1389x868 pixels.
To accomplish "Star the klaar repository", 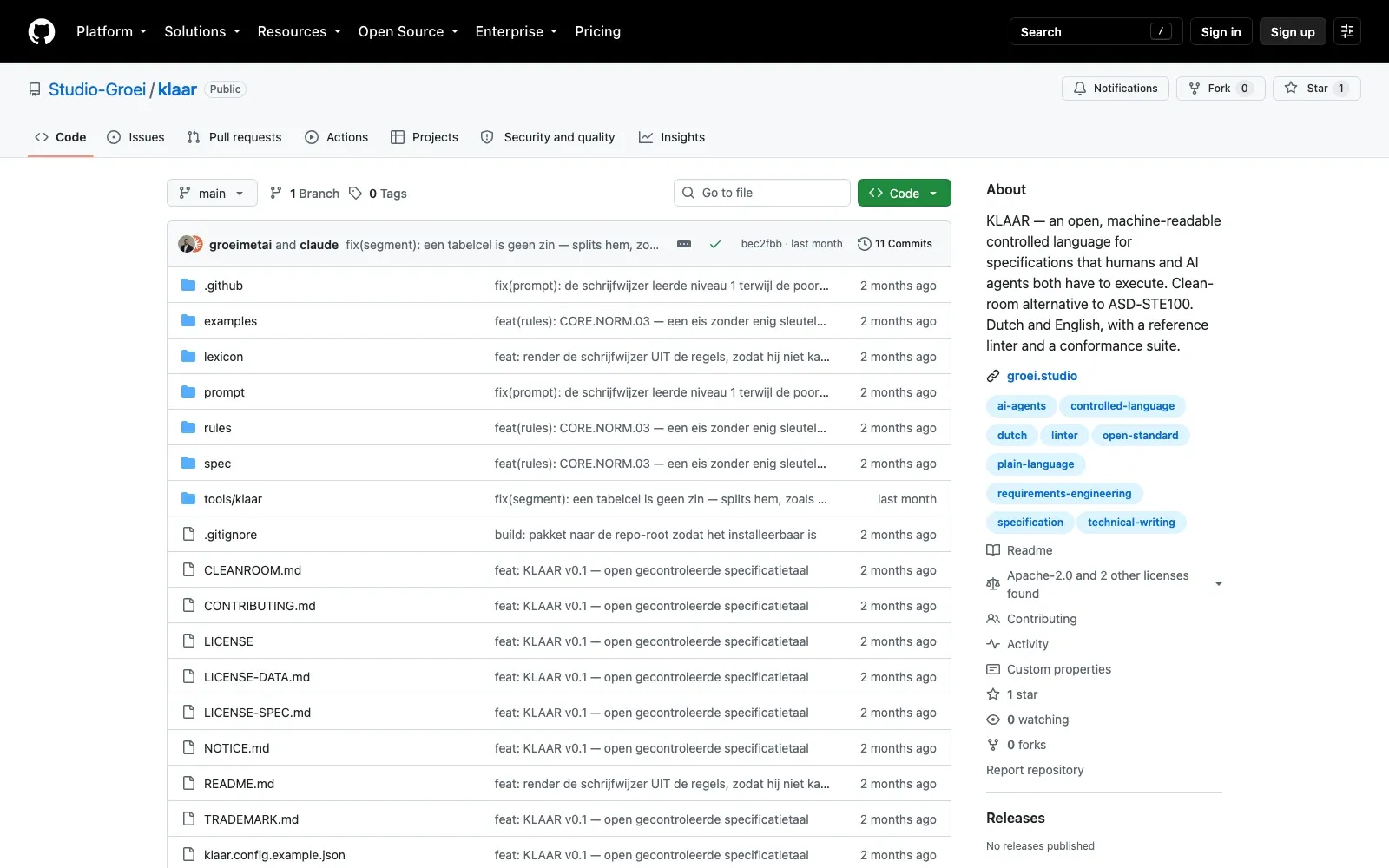I will 1317,89.
